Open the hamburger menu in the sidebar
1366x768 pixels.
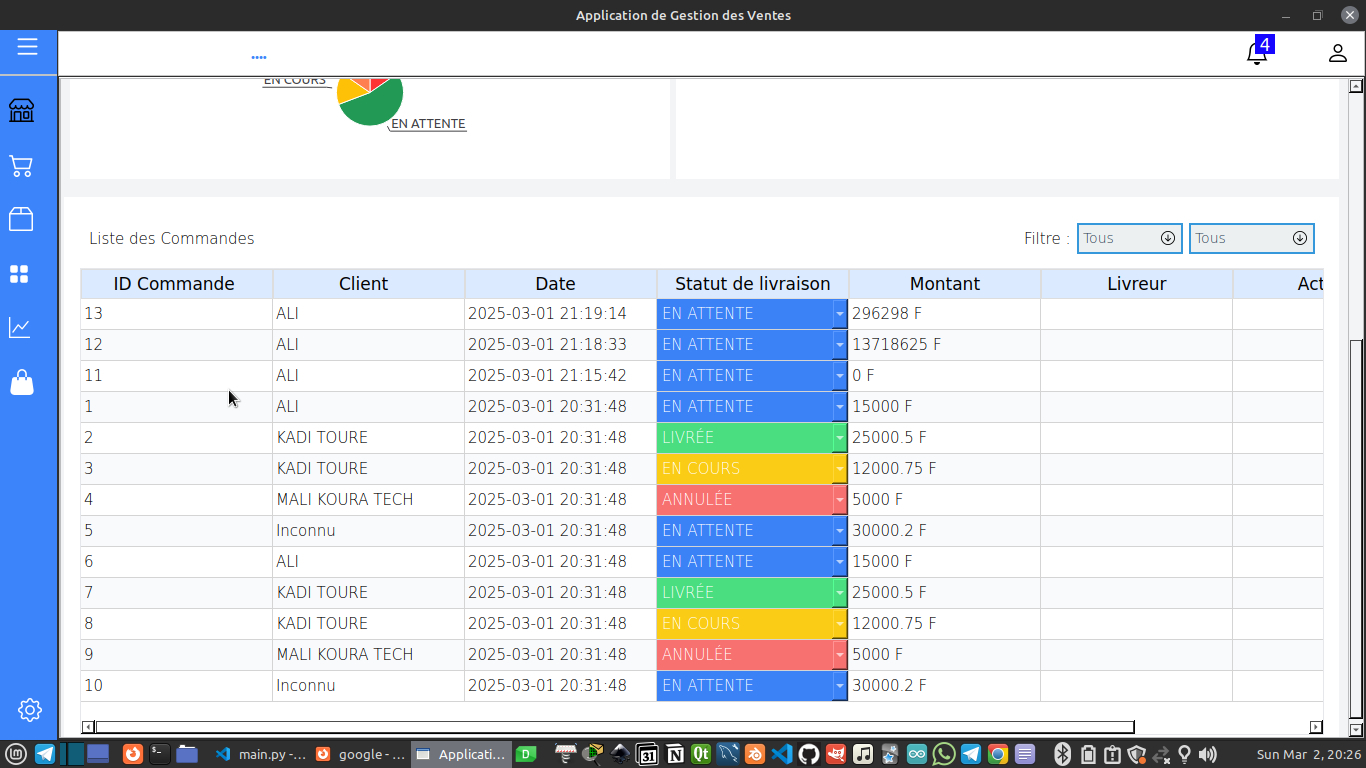(27, 47)
